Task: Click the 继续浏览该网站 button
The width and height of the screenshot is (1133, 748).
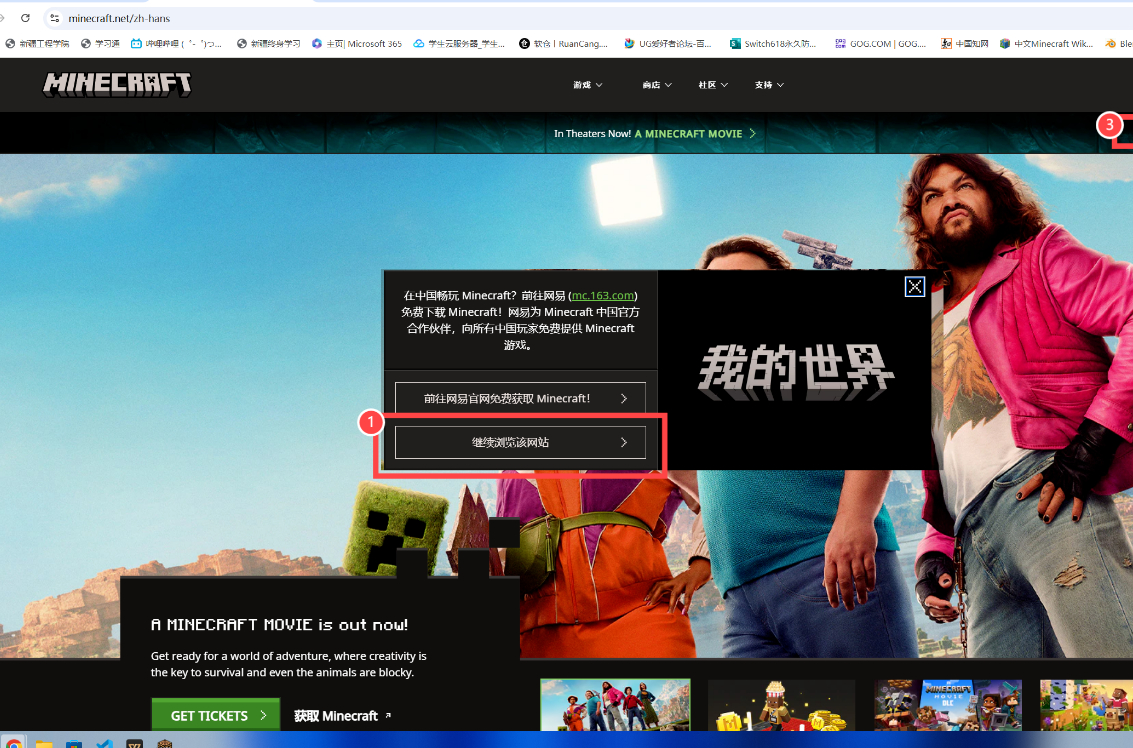Action: [520, 442]
